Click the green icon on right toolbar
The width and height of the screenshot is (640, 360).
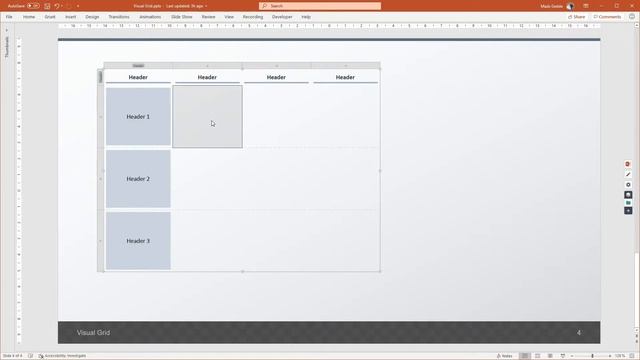pyautogui.click(x=628, y=202)
